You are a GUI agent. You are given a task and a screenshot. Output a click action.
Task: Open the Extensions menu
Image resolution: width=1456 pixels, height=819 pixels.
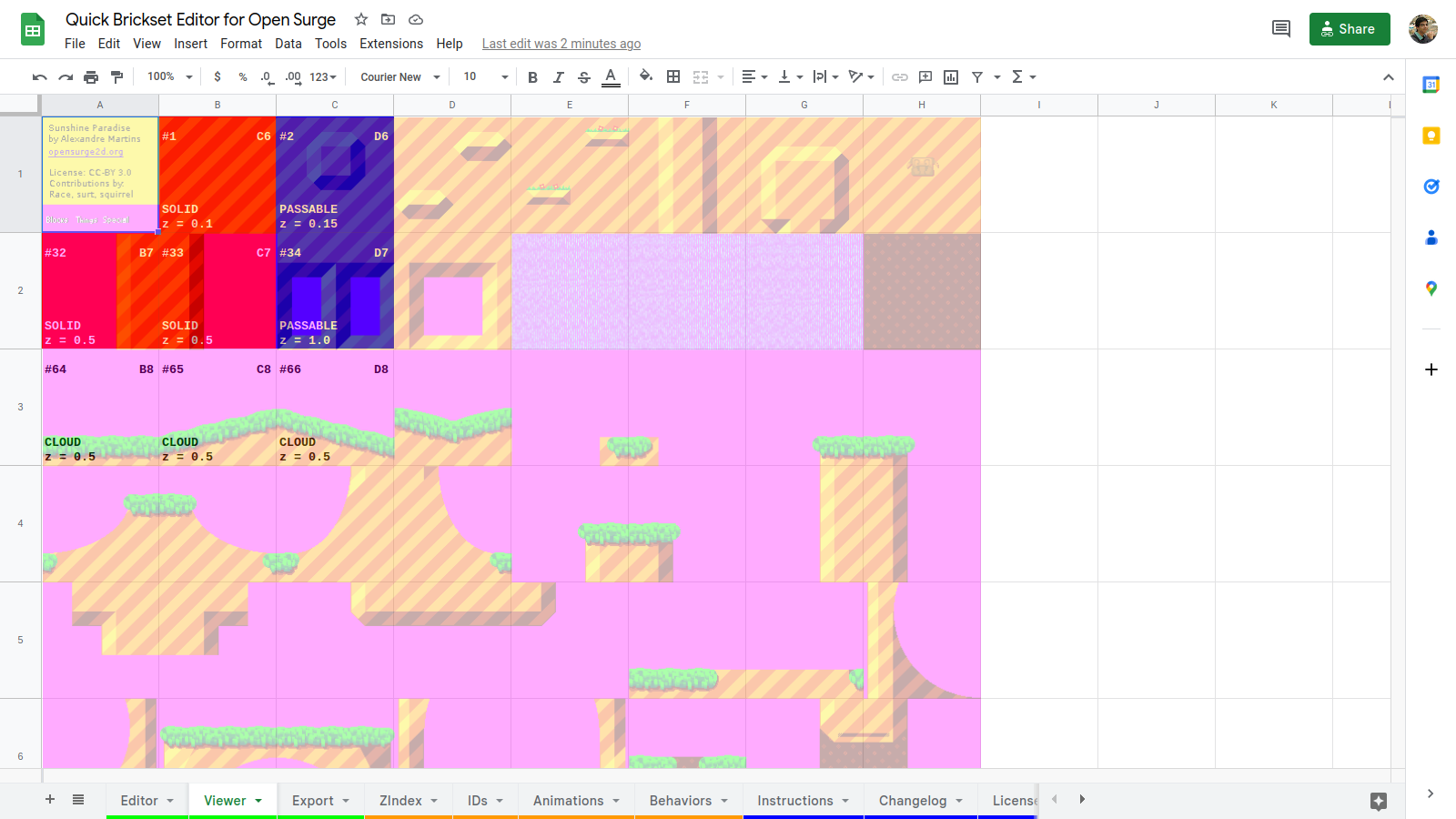pyautogui.click(x=391, y=44)
